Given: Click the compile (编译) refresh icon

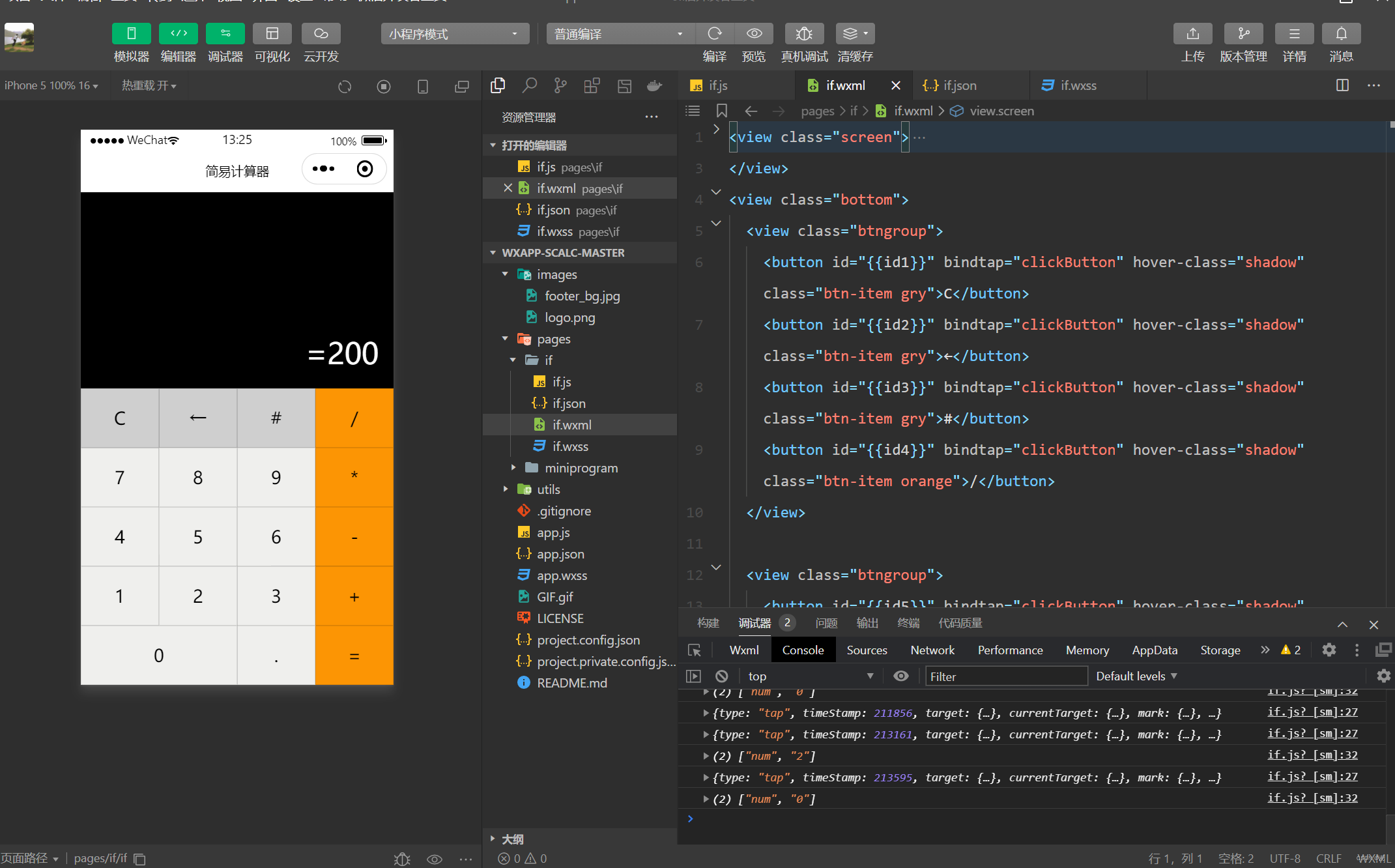Looking at the screenshot, I should point(715,34).
